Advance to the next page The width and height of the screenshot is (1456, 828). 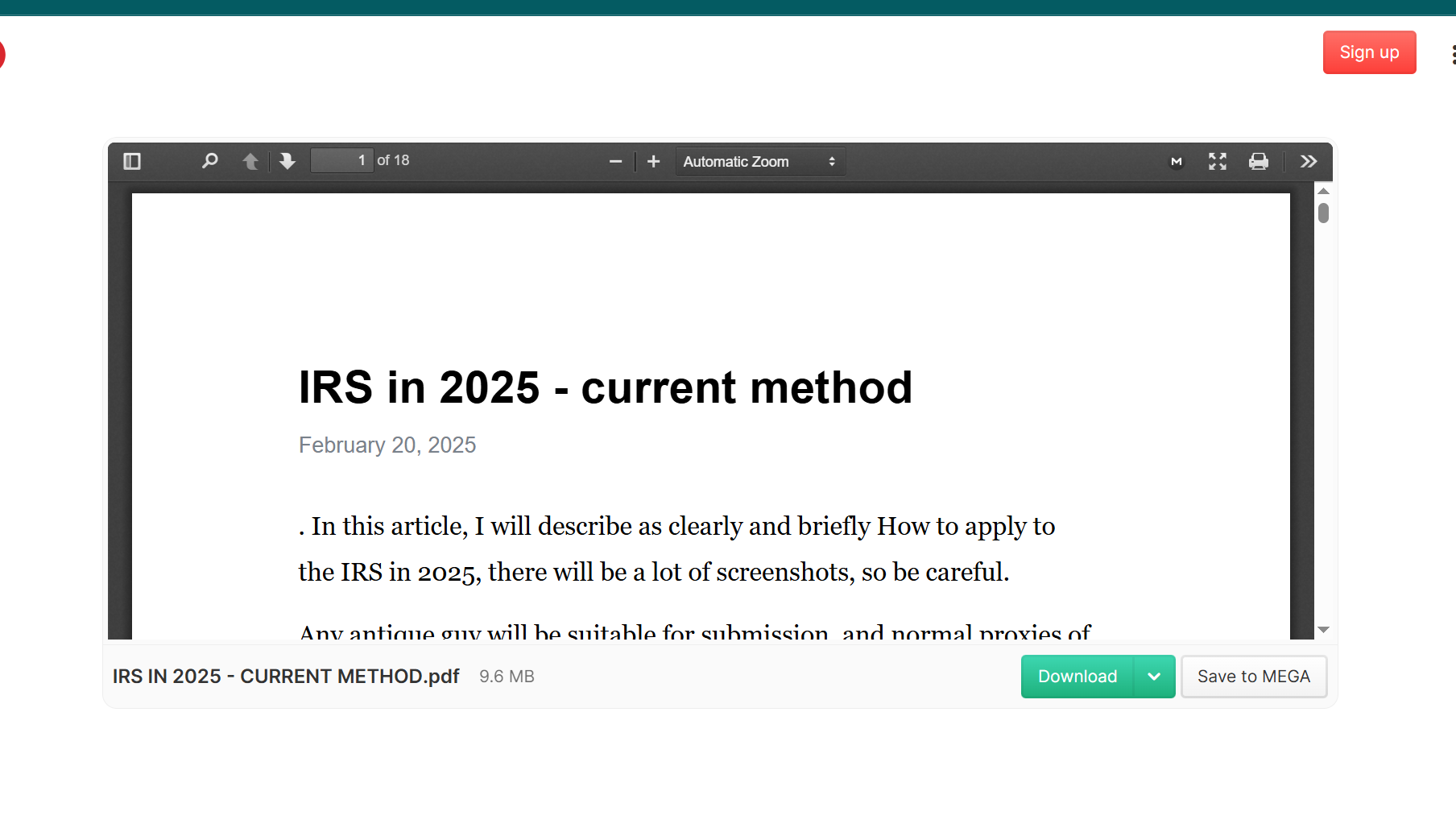click(287, 161)
